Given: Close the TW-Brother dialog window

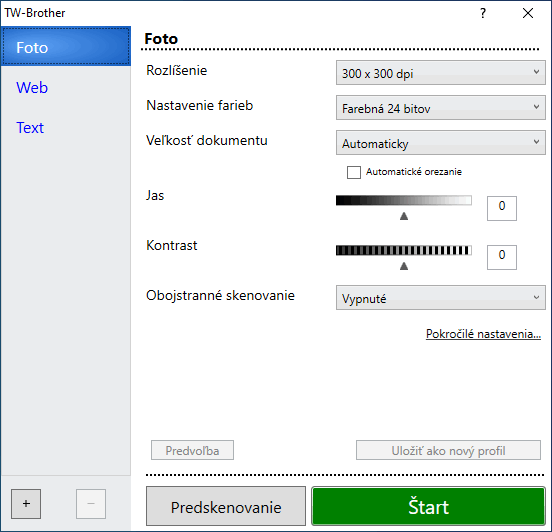Looking at the screenshot, I should 528,13.
